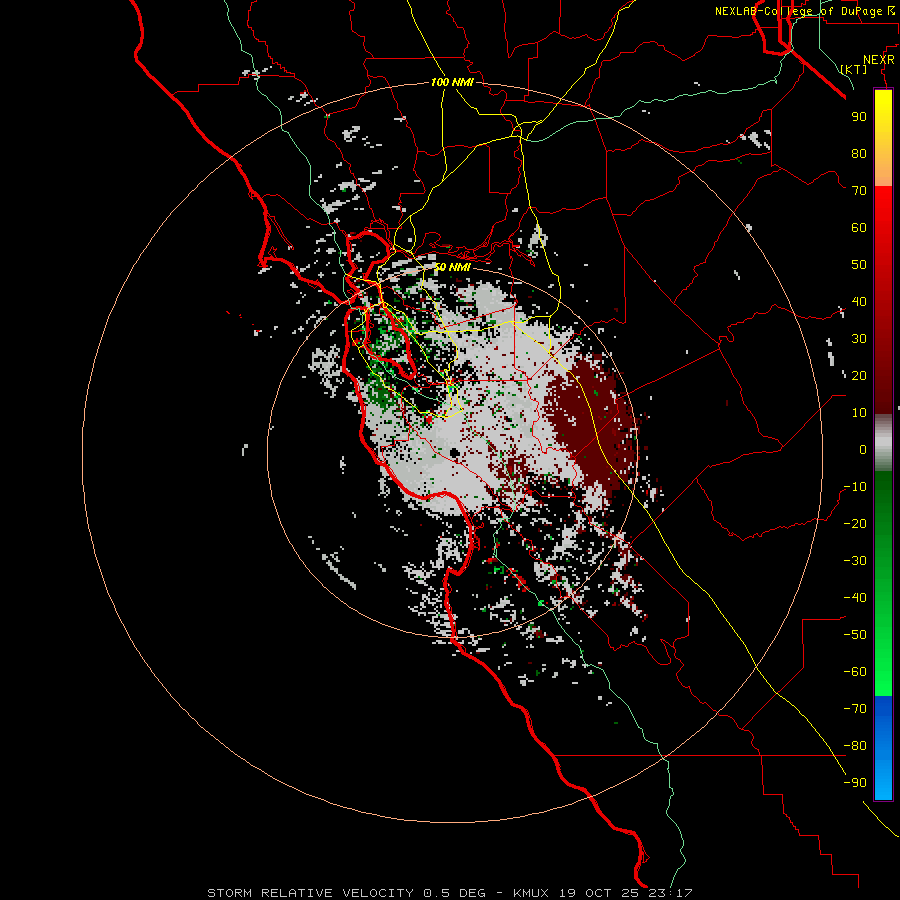This screenshot has height=900, width=900.
Task: Click the 0 value on velocity scale
Action: tap(863, 449)
